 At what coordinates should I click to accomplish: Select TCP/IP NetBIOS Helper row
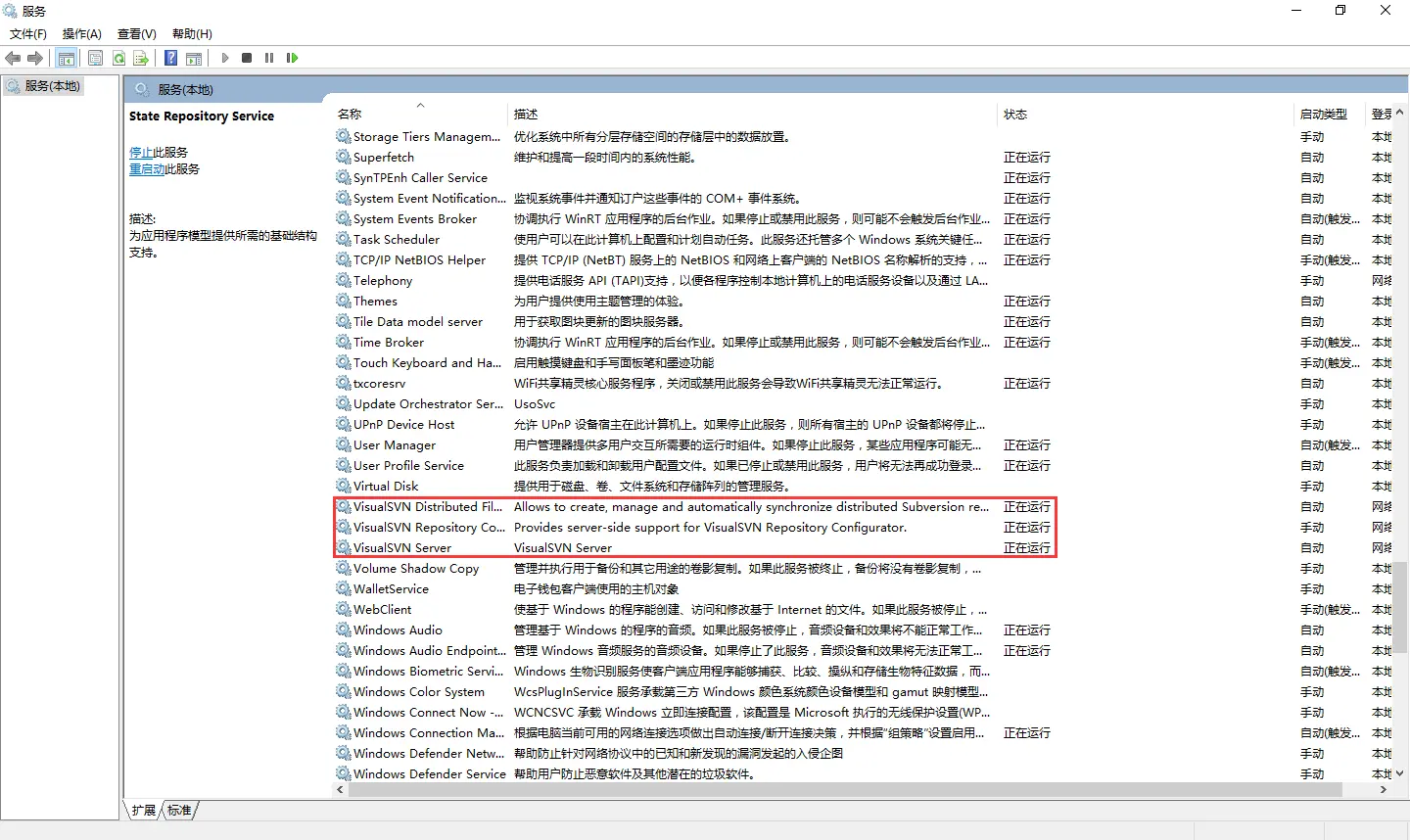pos(863,259)
